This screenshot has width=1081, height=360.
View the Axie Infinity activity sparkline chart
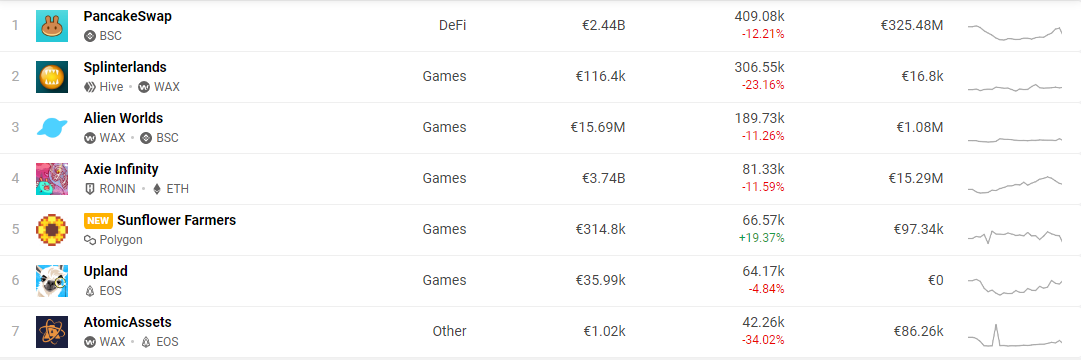(x=1014, y=183)
